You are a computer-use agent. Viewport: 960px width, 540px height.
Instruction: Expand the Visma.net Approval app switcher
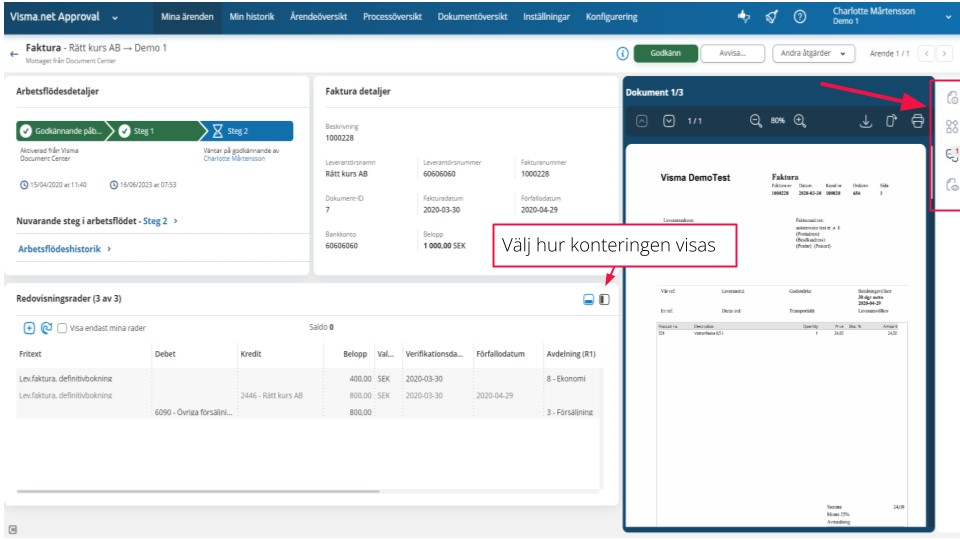[x=114, y=18]
